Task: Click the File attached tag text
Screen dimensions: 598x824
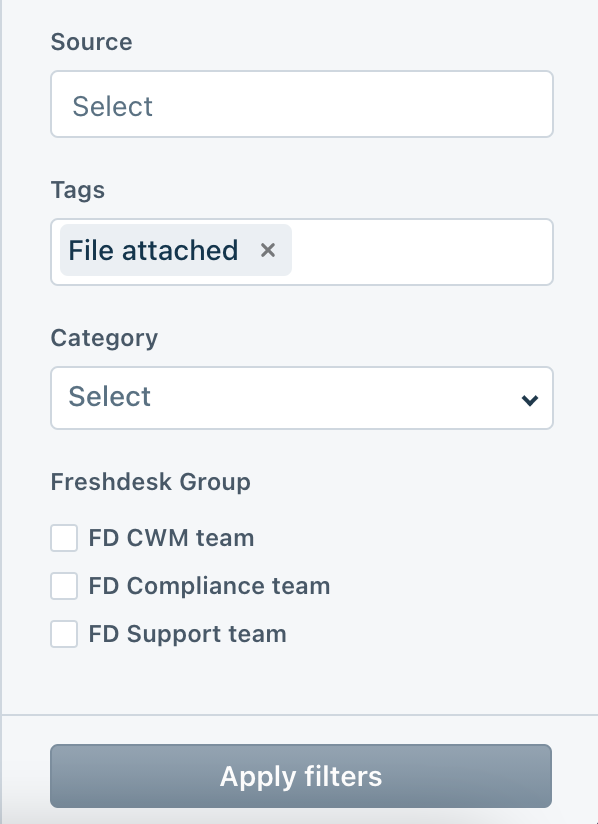Action: tap(153, 250)
